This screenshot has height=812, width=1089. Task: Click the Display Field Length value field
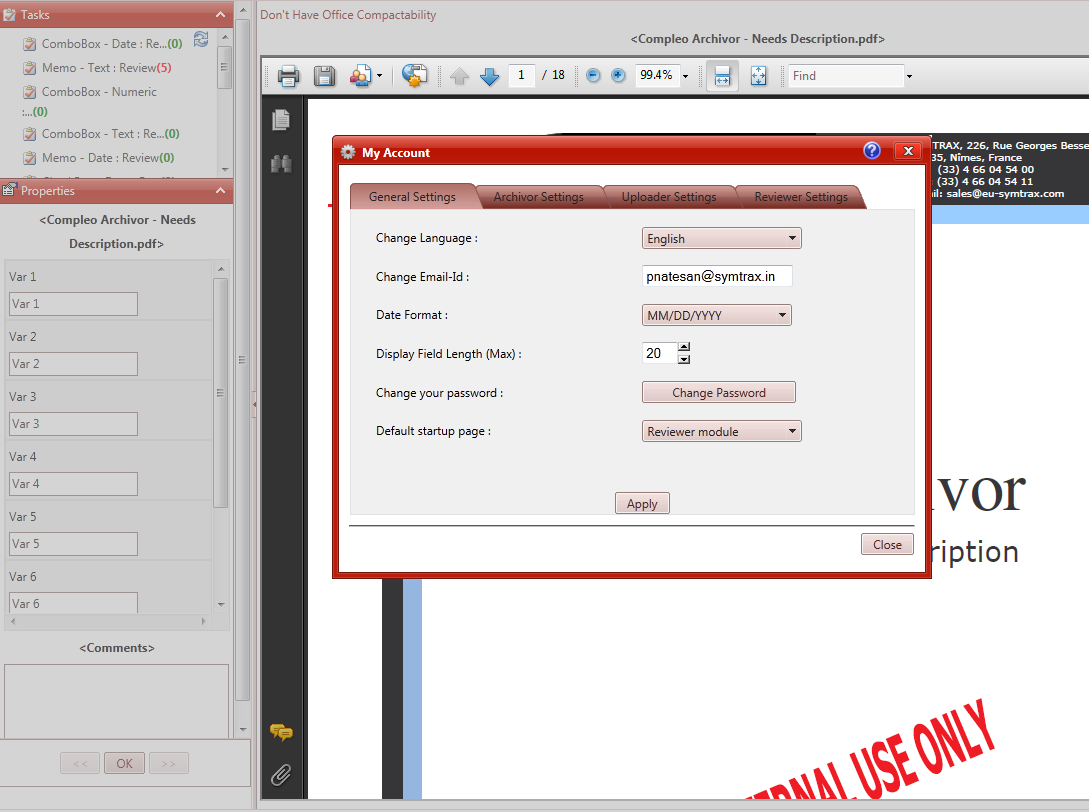[x=659, y=354]
